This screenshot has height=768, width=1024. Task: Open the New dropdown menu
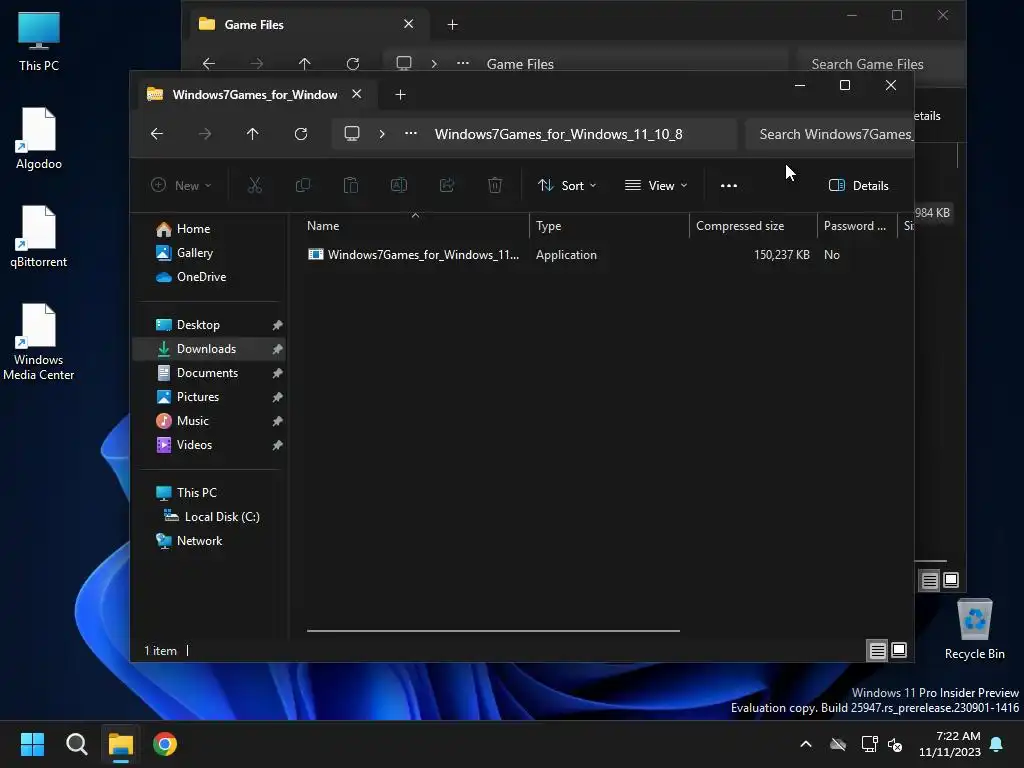pos(182,185)
